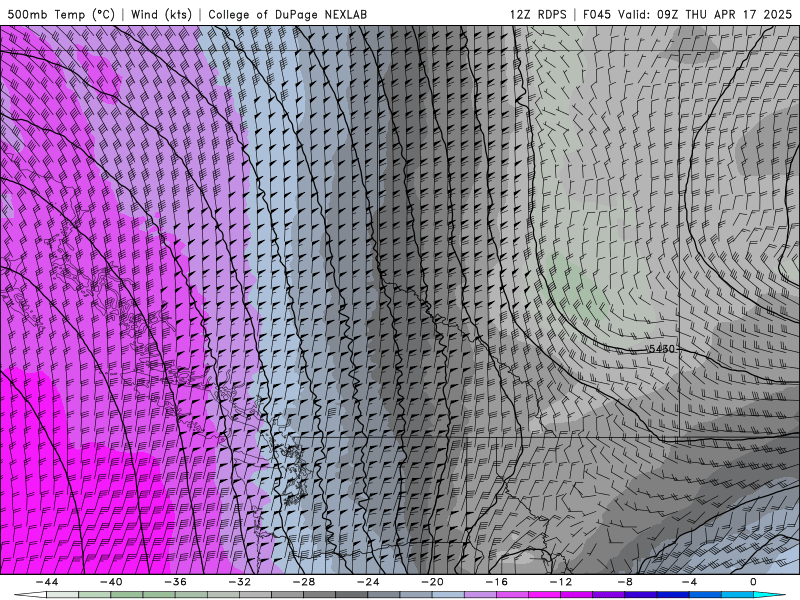Click the "500mb Temp (°C)" title text
The image size is (800, 600).
(61, 14)
